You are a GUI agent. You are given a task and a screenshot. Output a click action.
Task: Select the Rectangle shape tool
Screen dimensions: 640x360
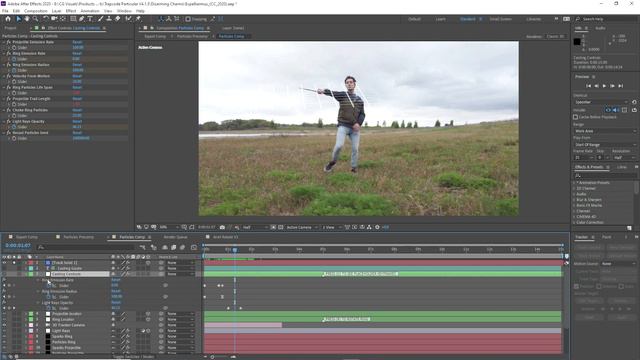pyautogui.click(x=73, y=19)
